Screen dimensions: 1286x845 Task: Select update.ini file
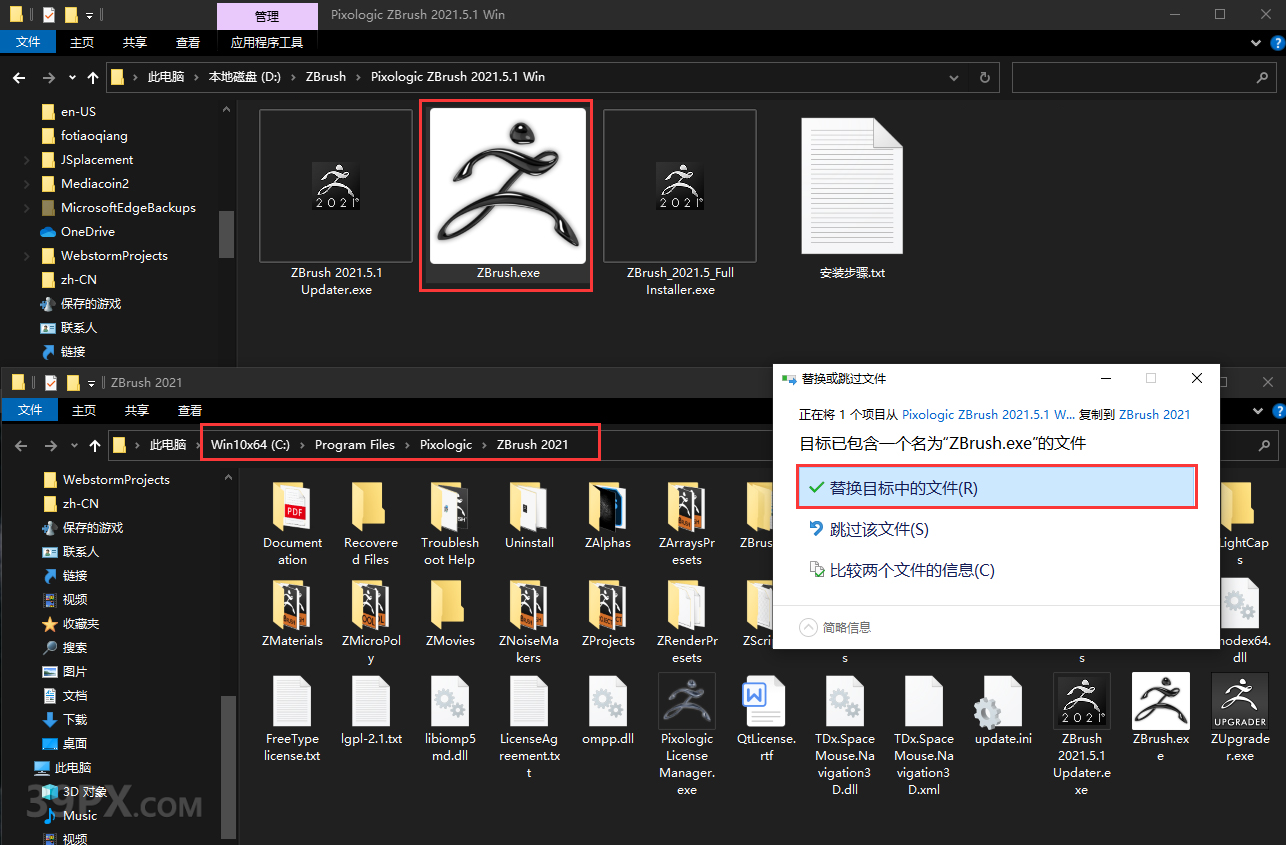[x=1003, y=711]
